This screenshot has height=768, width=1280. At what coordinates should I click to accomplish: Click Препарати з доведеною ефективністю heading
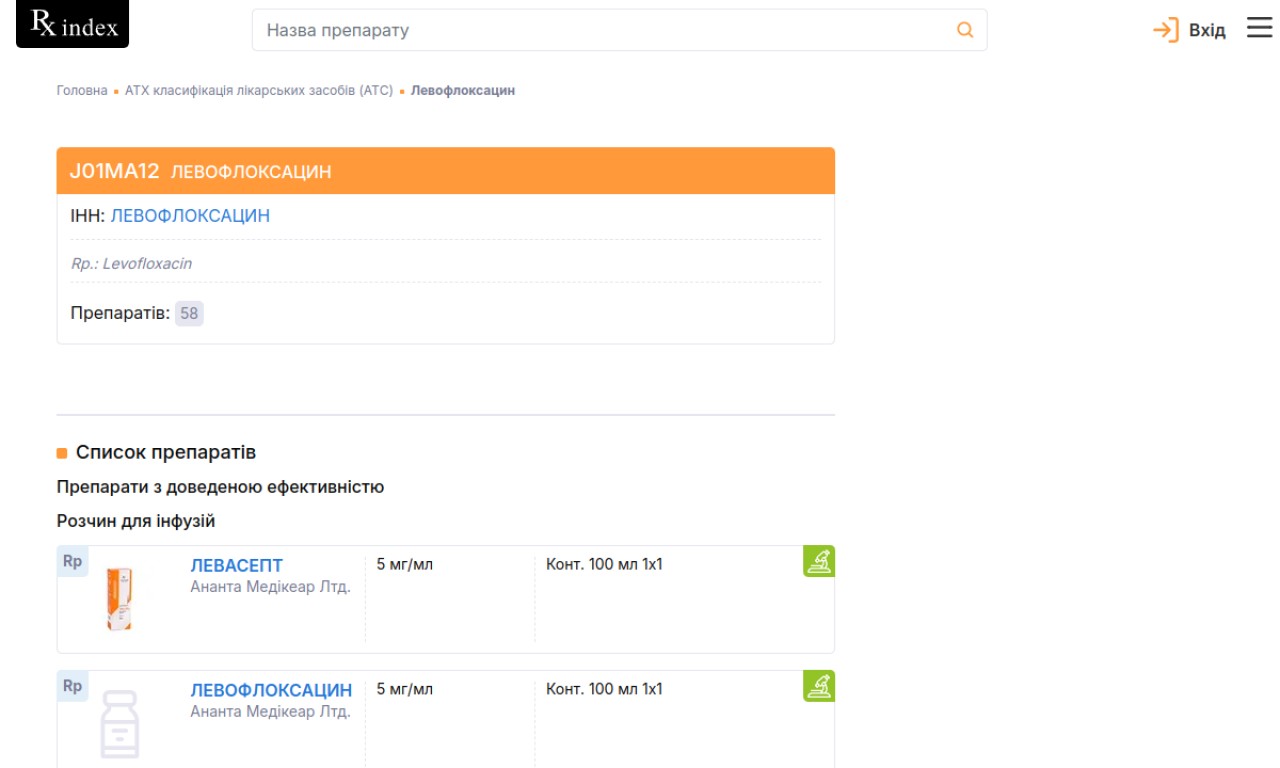tap(220, 487)
